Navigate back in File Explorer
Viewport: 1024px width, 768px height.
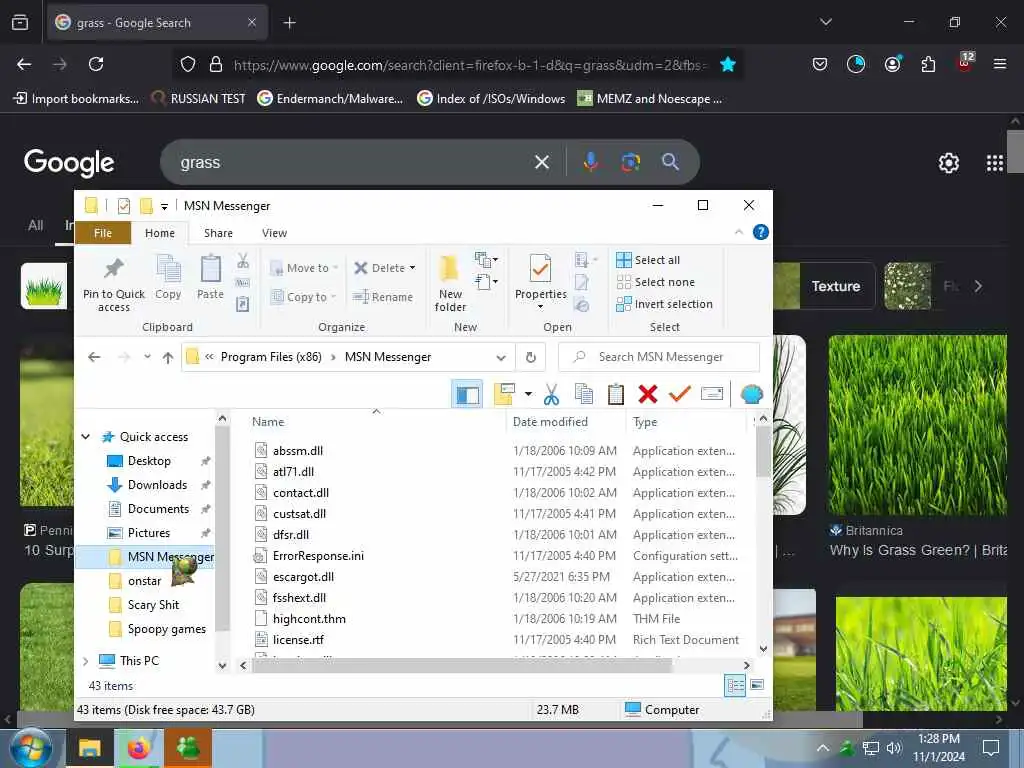click(x=94, y=357)
